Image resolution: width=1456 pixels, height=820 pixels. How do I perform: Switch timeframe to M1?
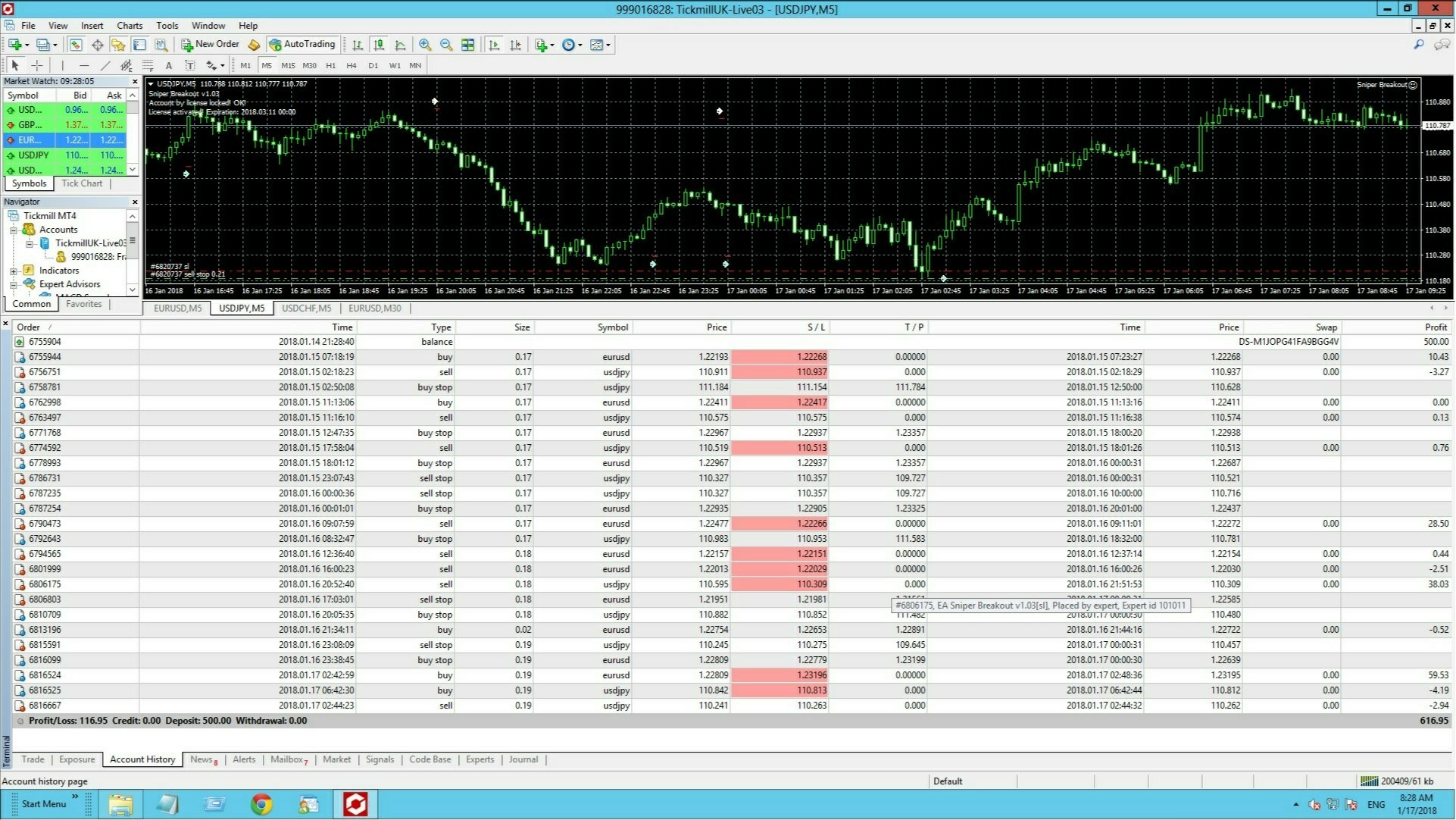245,66
